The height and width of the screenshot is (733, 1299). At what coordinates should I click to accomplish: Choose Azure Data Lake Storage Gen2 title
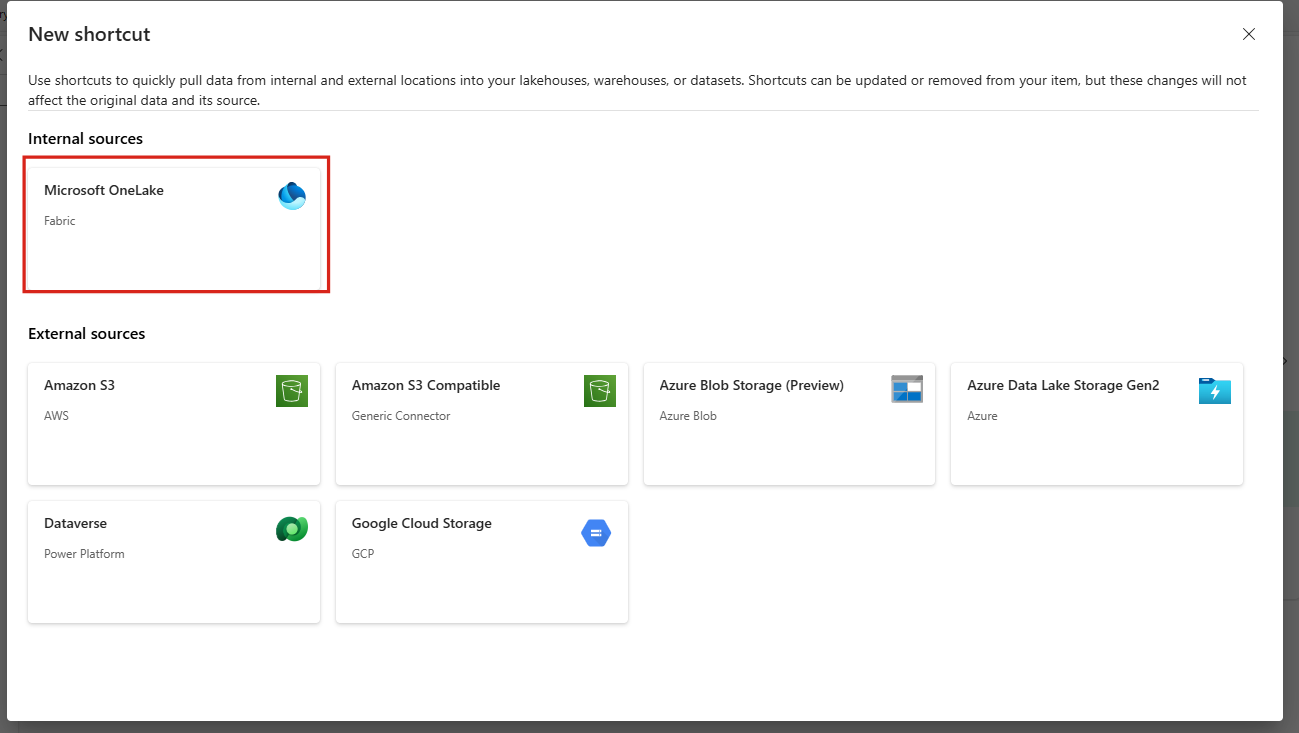click(1063, 385)
